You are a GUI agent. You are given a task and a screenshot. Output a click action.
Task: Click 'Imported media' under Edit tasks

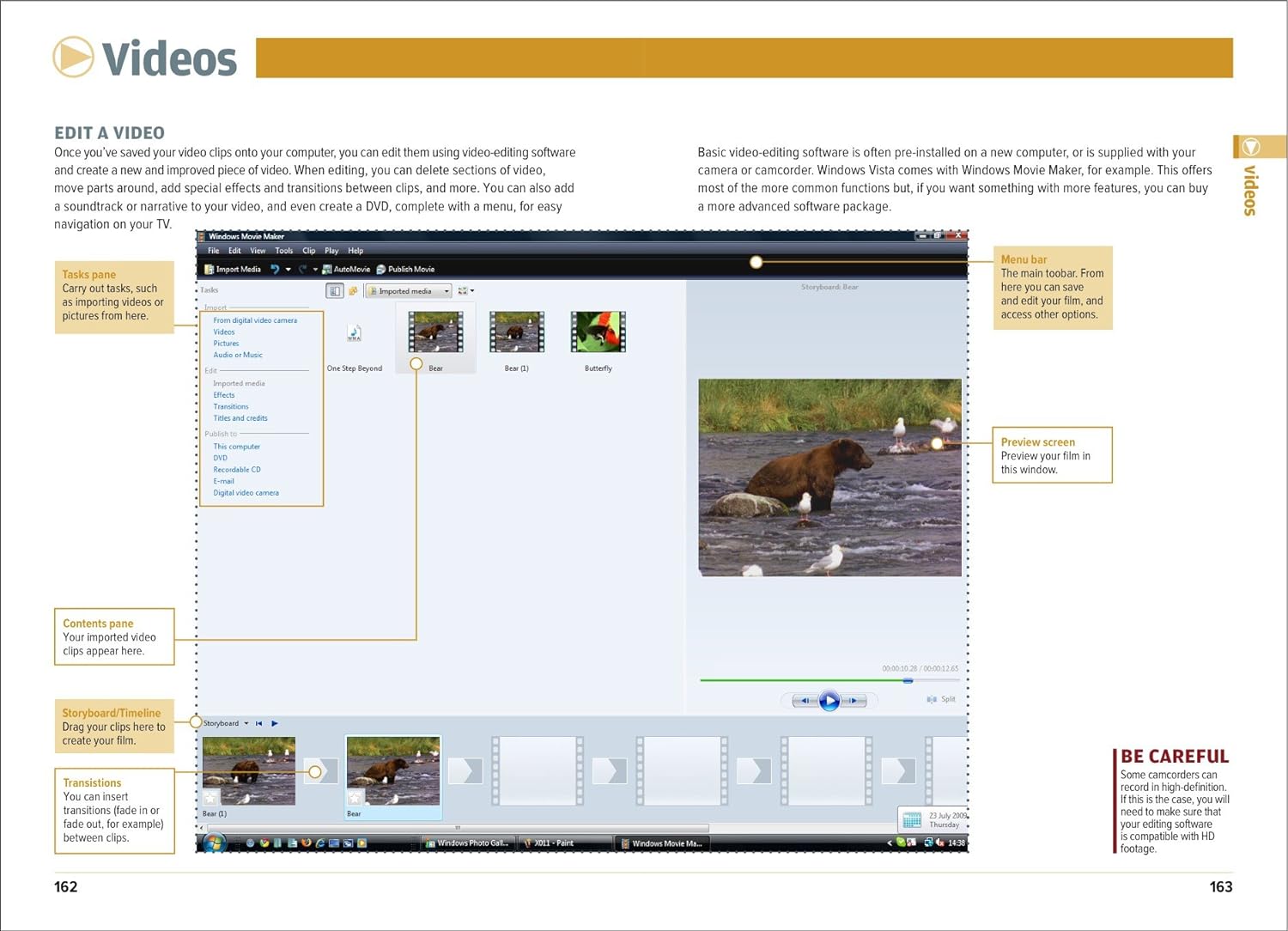(x=239, y=384)
